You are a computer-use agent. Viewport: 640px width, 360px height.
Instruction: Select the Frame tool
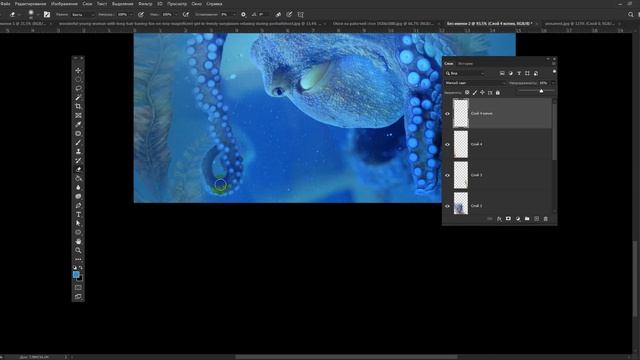coord(78,116)
